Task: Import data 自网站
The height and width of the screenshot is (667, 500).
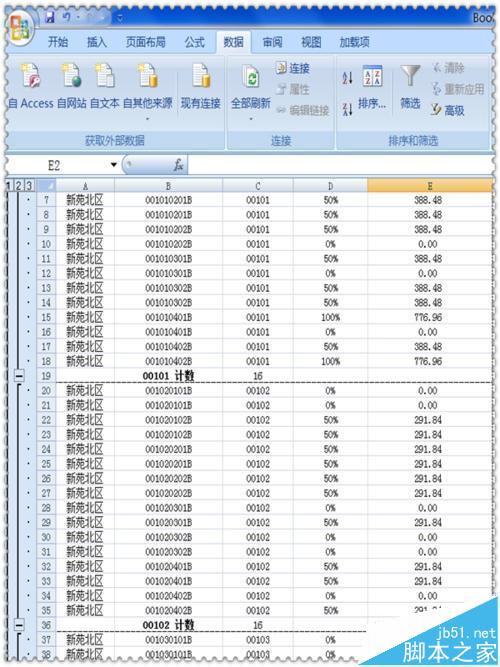Action: (71, 87)
